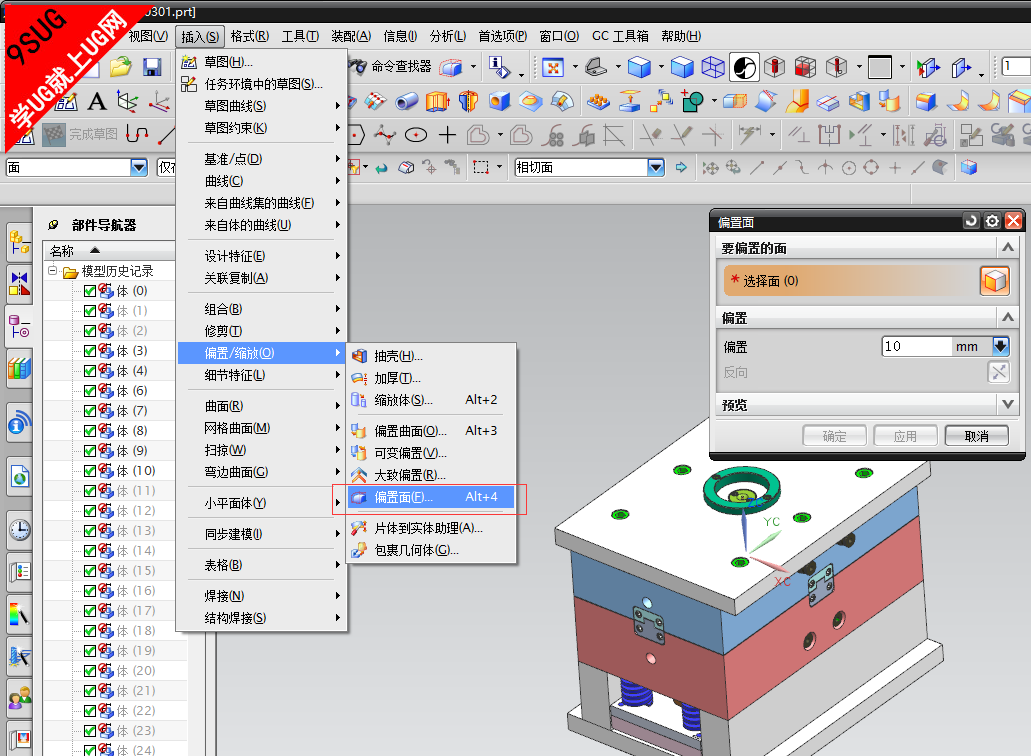Toggle the 体 (18) checkbox

[x=90, y=631]
